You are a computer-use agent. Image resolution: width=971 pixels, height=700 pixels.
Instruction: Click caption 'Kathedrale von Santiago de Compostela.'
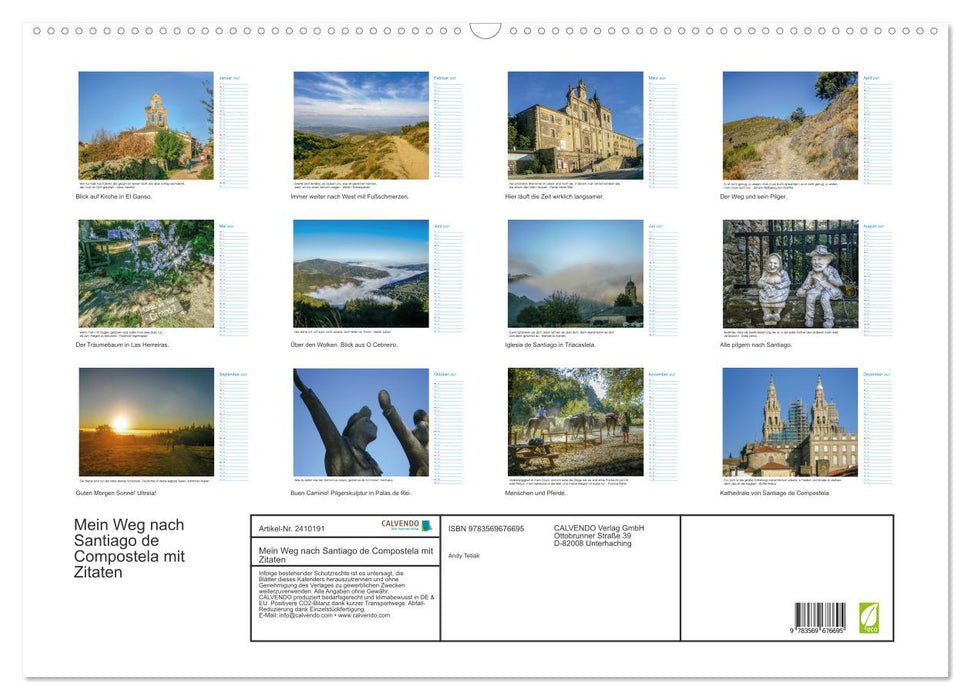775,493
